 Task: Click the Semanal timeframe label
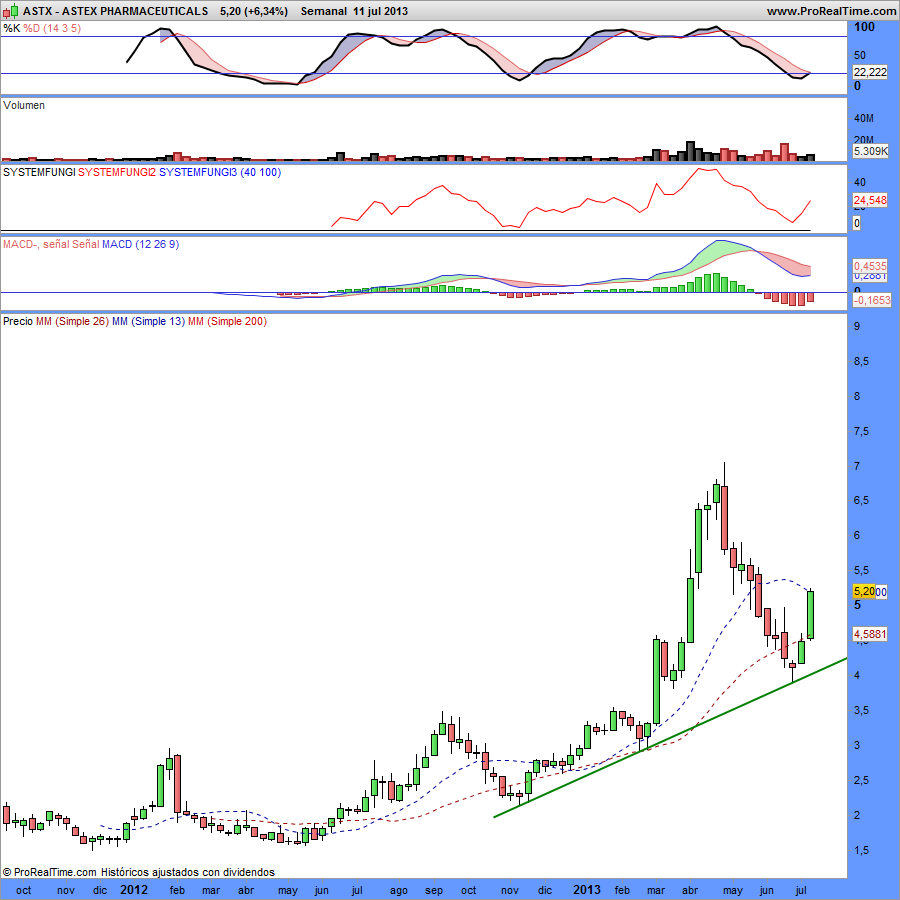coord(324,11)
